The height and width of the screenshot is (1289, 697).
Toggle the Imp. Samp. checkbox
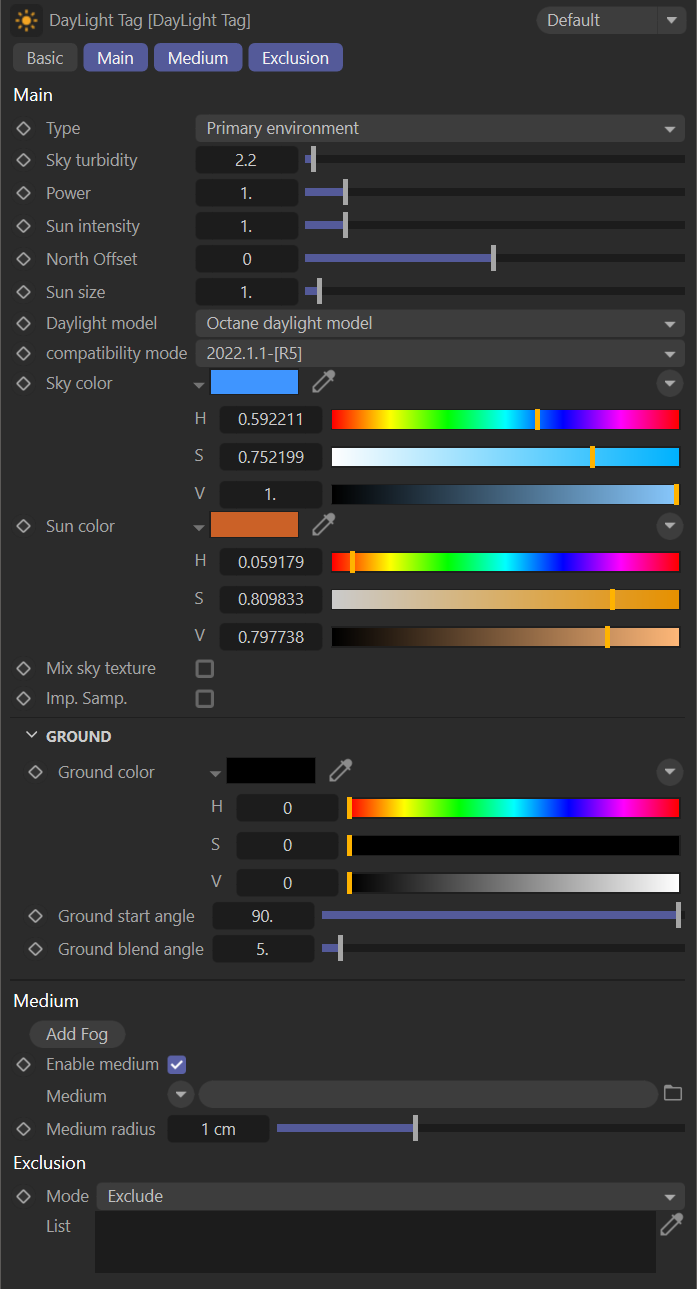click(x=205, y=699)
